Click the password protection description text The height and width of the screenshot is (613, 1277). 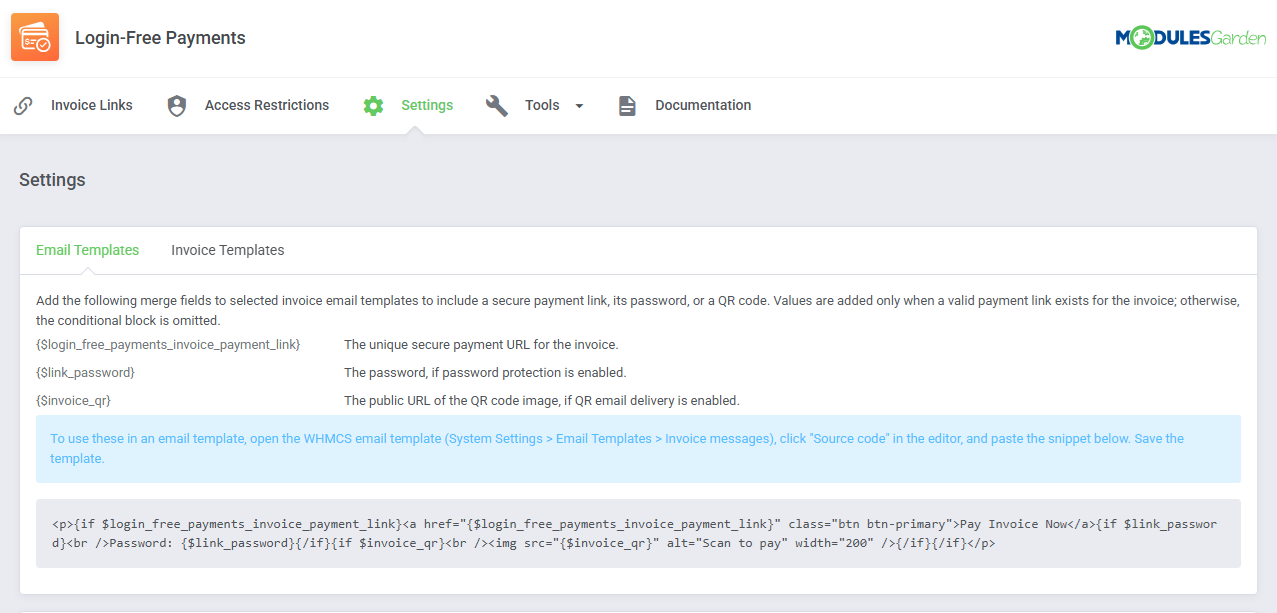pyautogui.click(x=485, y=373)
